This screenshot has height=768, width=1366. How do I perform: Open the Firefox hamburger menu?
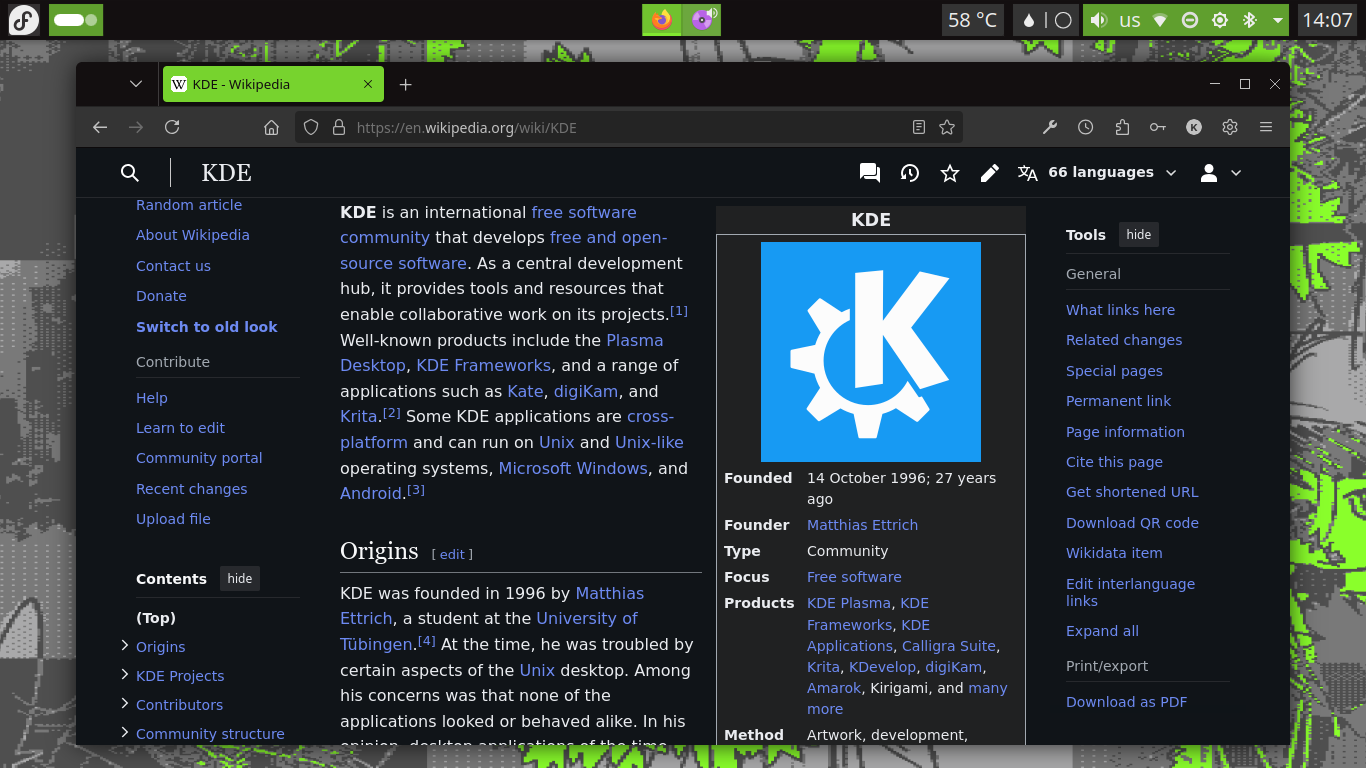[x=1266, y=127]
